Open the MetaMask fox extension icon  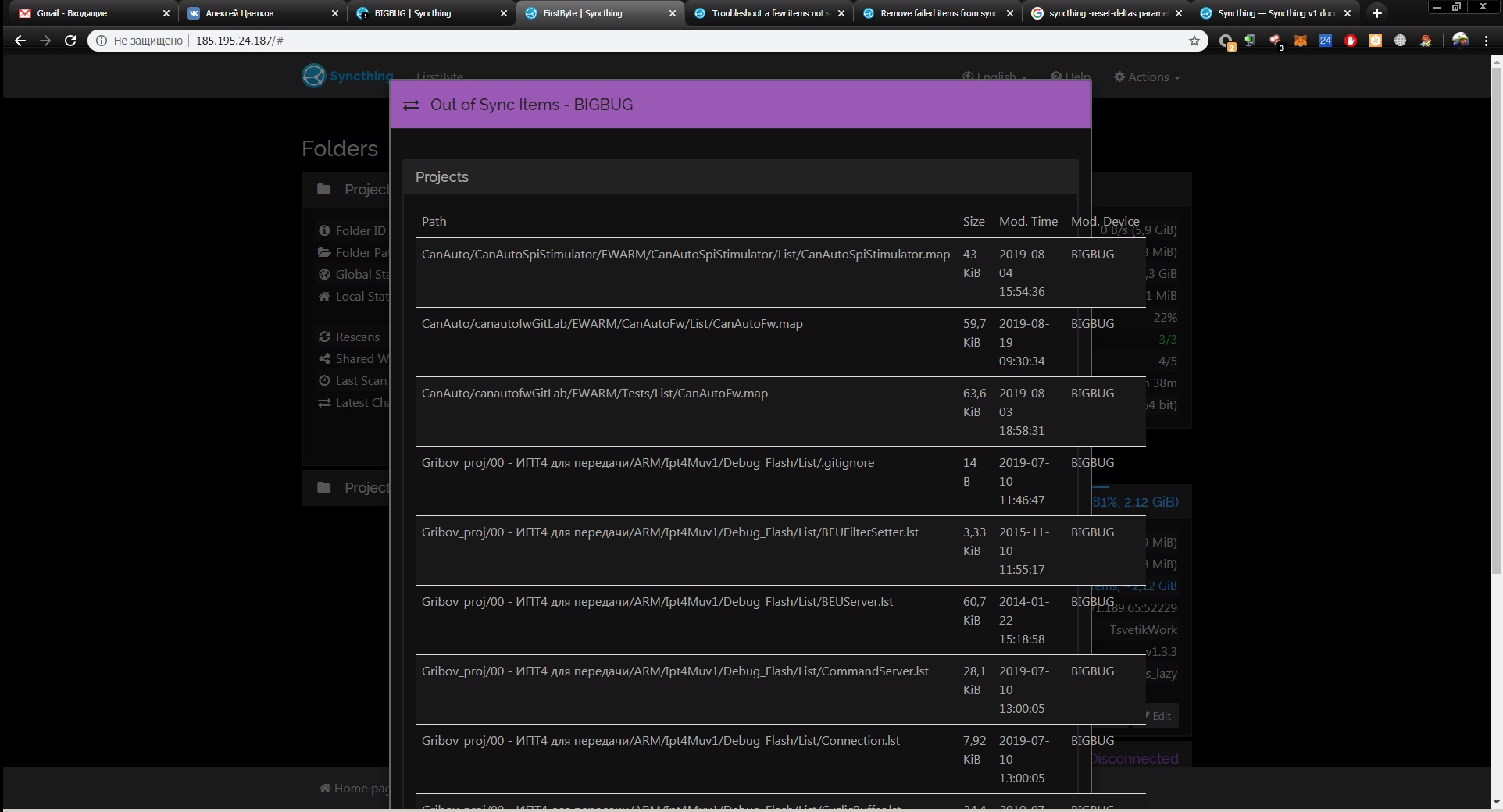(1301, 41)
